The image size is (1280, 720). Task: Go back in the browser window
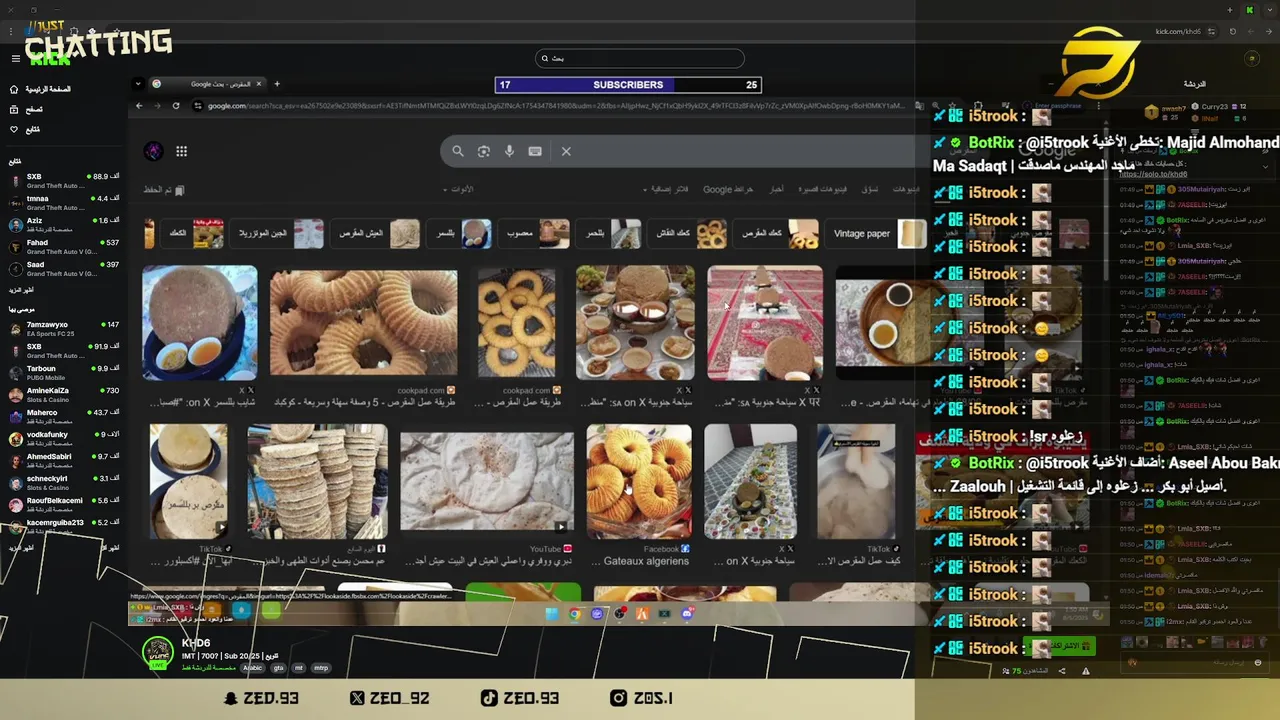pos(139,105)
